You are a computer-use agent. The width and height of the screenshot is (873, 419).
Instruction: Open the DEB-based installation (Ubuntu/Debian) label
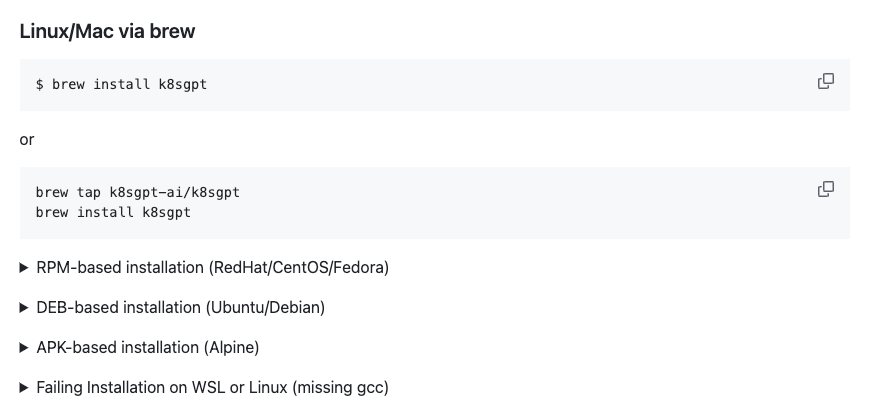[x=180, y=307]
